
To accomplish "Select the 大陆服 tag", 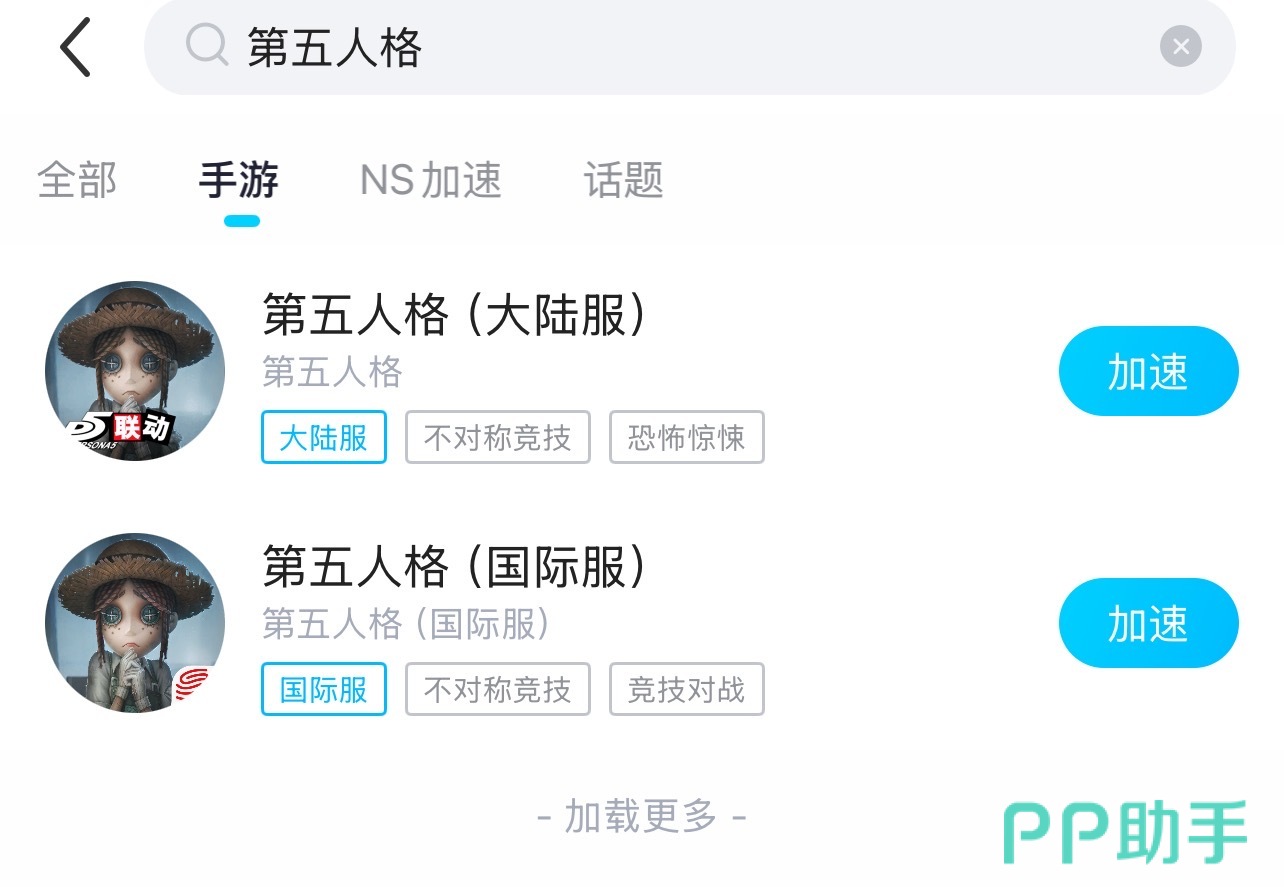I will pyautogui.click(x=324, y=437).
